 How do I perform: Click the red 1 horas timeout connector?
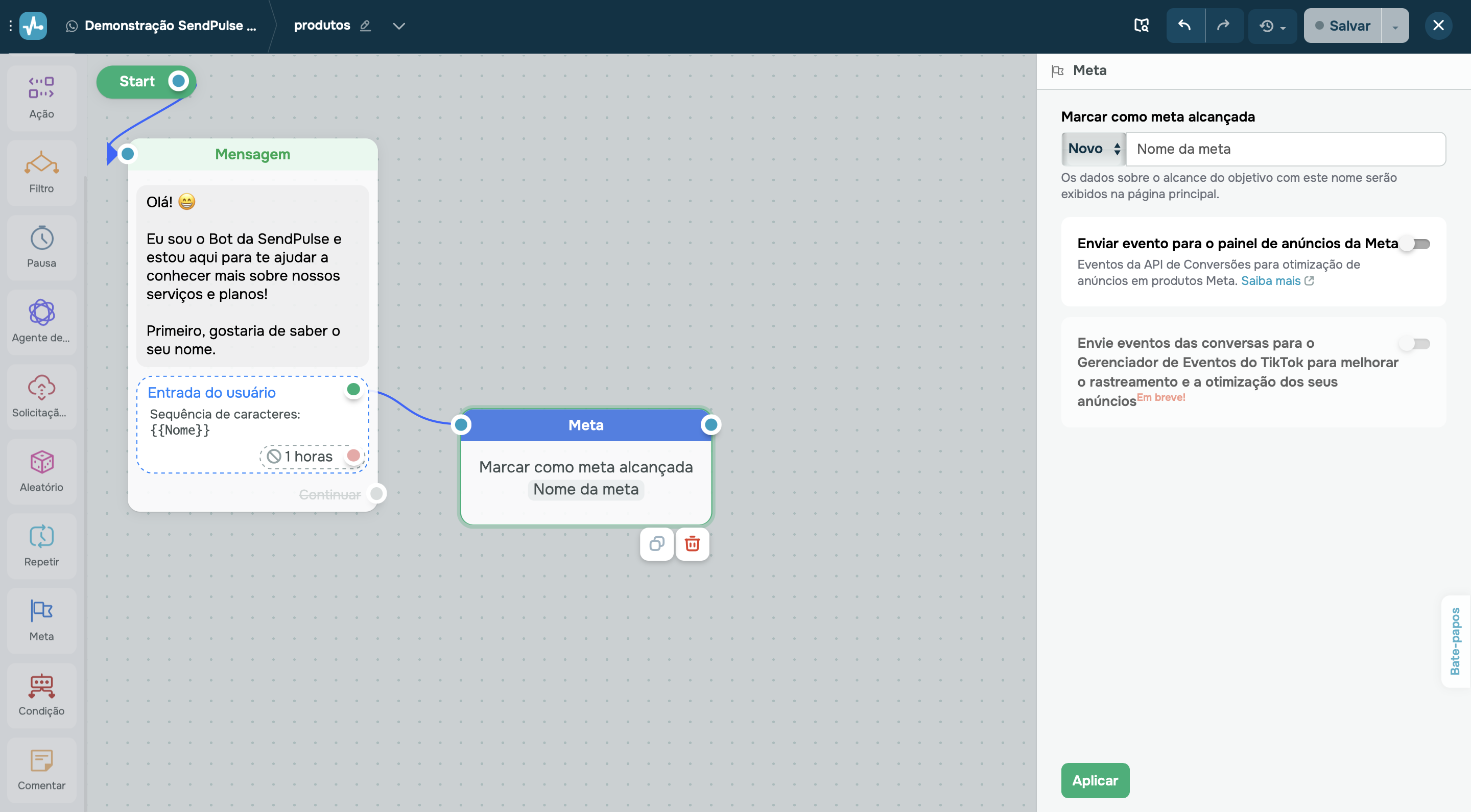click(353, 456)
